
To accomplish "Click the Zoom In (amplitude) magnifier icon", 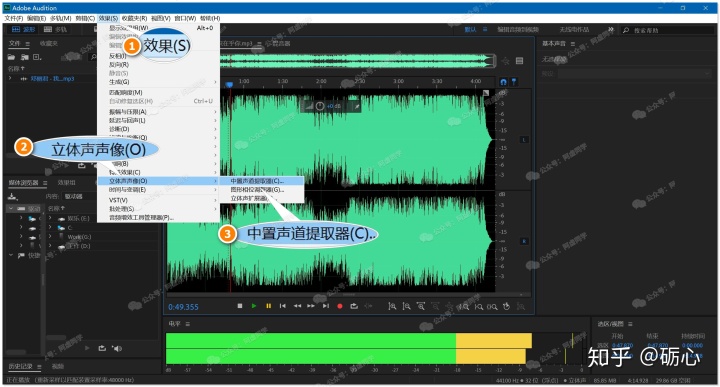I will tap(392, 306).
